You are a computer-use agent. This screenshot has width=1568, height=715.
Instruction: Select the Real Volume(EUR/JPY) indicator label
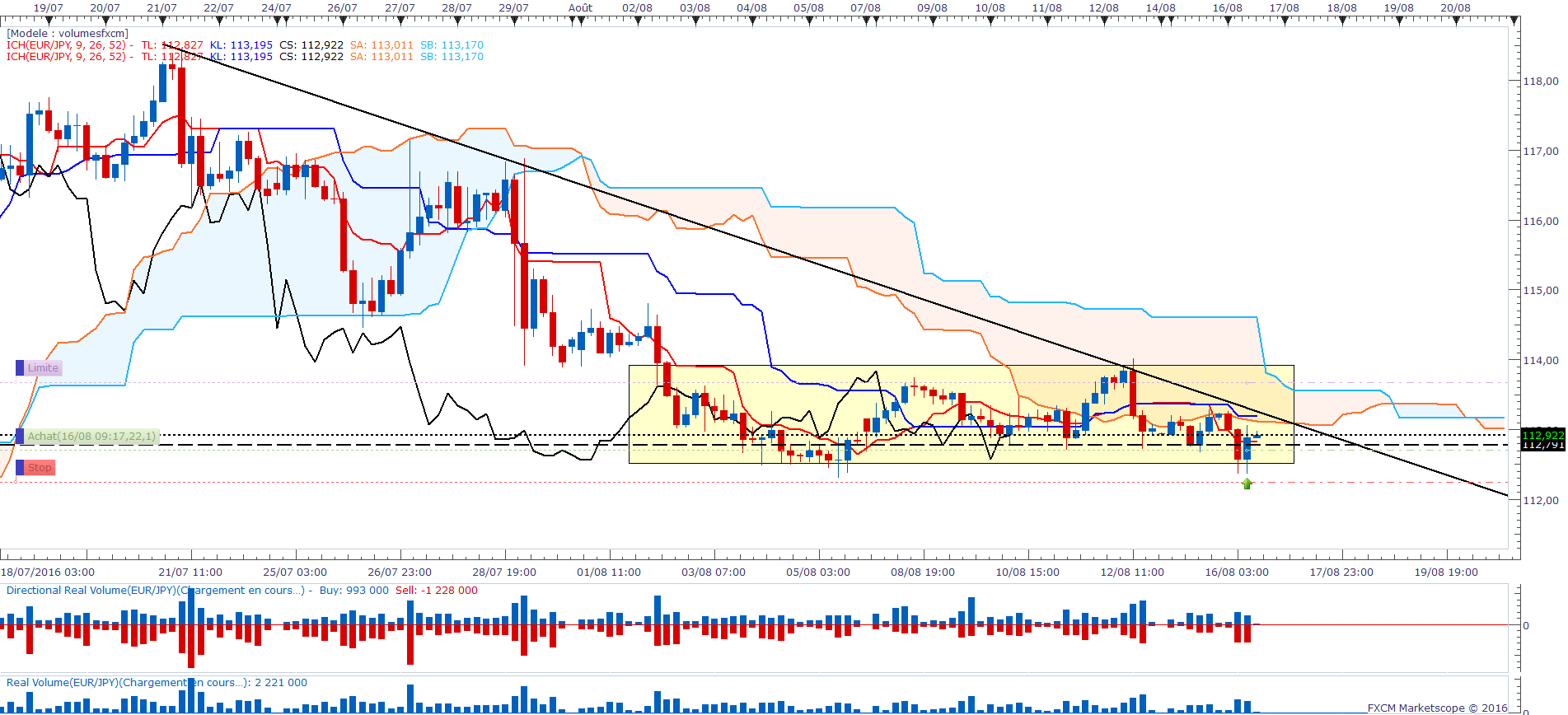tap(127, 683)
